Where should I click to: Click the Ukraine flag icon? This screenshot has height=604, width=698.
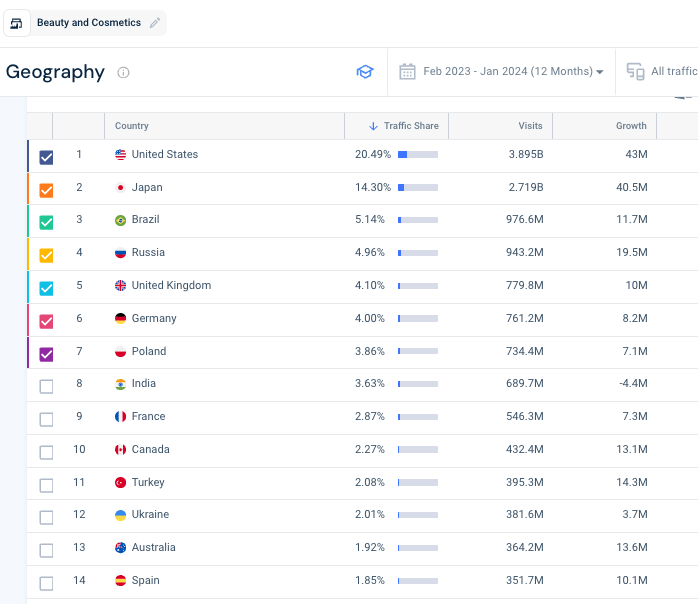tap(120, 515)
